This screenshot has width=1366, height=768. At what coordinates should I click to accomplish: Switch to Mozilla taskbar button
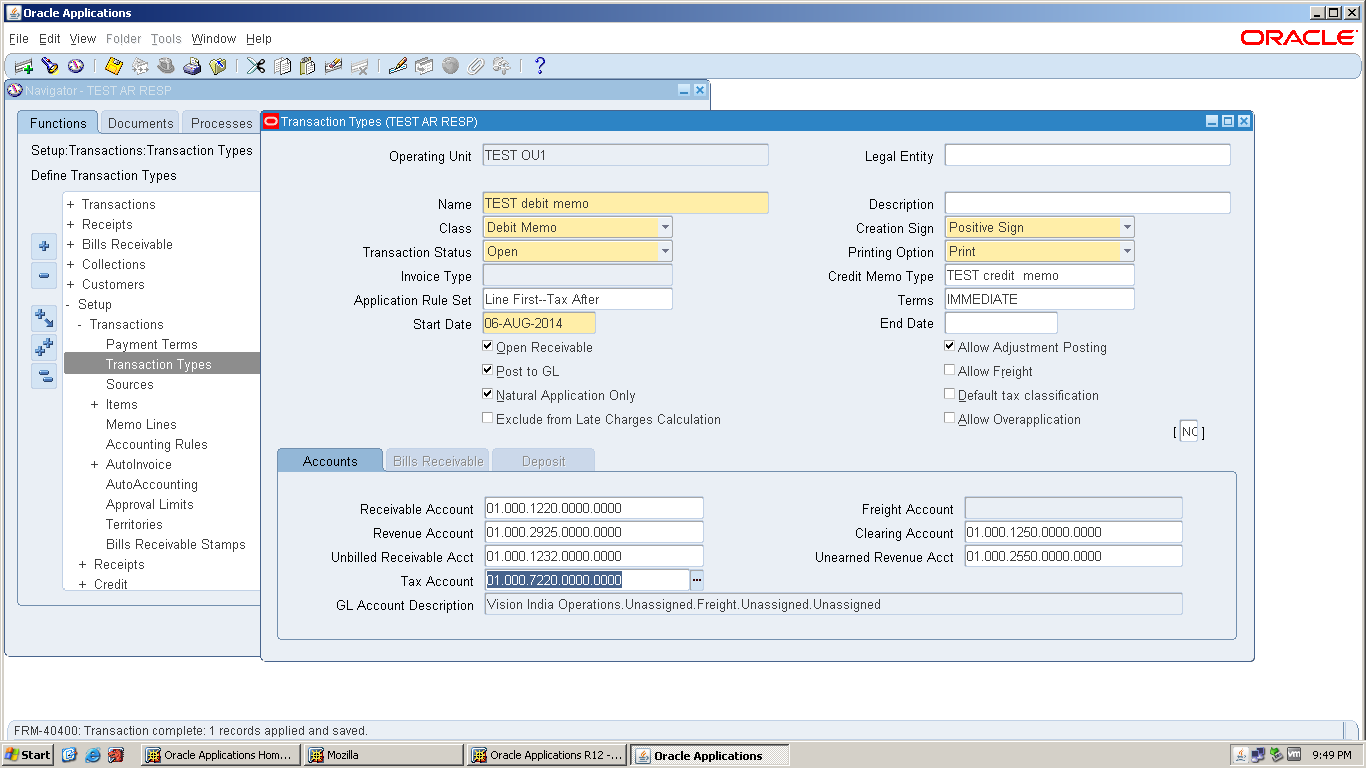pyautogui.click(x=384, y=755)
